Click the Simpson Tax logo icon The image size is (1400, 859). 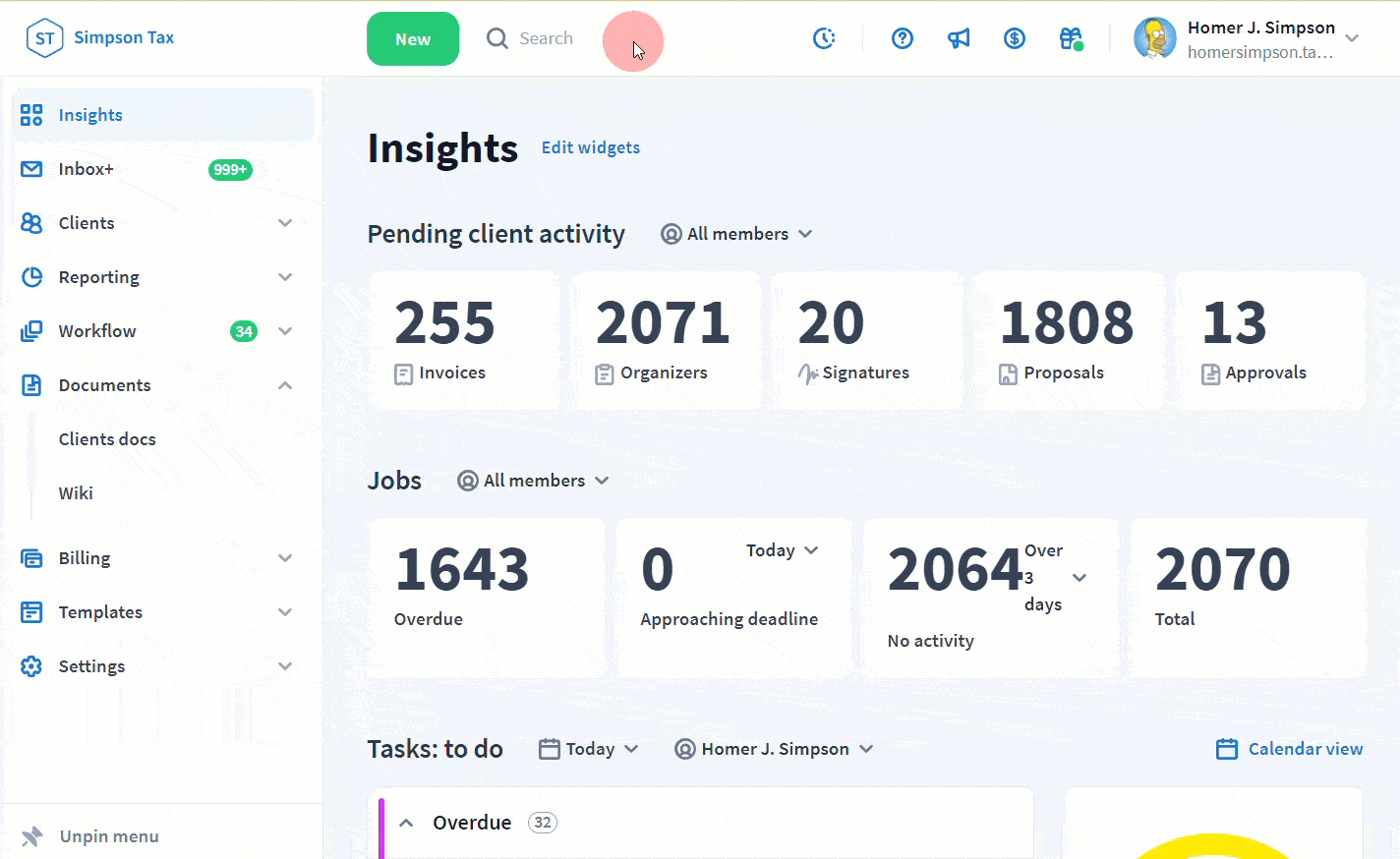44,38
